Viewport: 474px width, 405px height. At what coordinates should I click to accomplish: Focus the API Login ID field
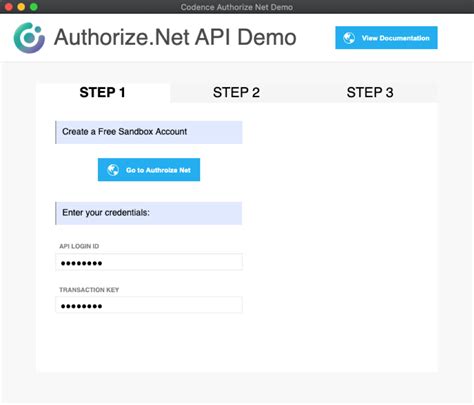(149, 262)
